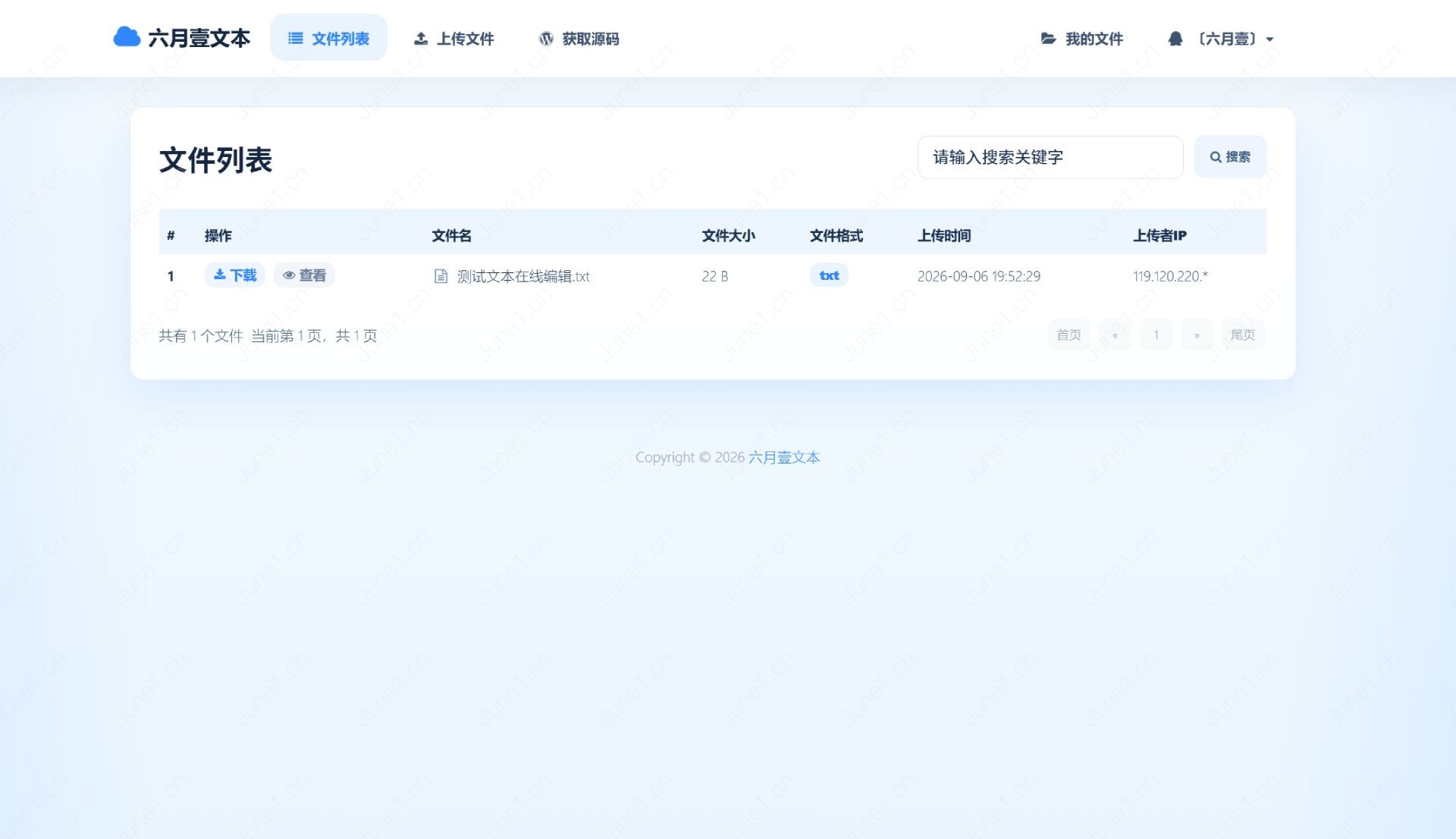Open the 六月壹文本 footer link
The height and width of the screenshot is (839, 1456).
click(x=784, y=457)
